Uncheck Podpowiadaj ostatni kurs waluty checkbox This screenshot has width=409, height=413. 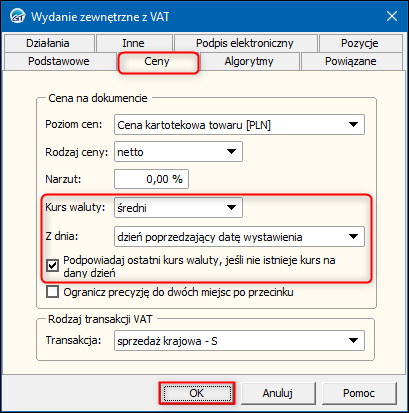coord(52,266)
